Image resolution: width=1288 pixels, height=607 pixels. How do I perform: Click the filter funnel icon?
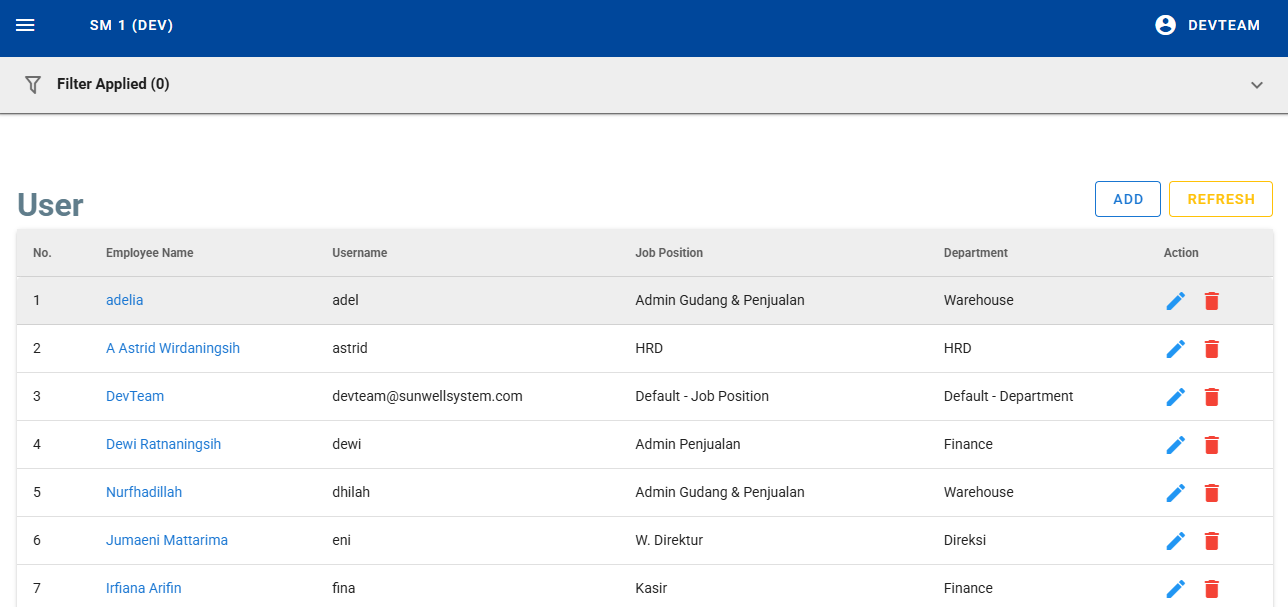(33, 85)
